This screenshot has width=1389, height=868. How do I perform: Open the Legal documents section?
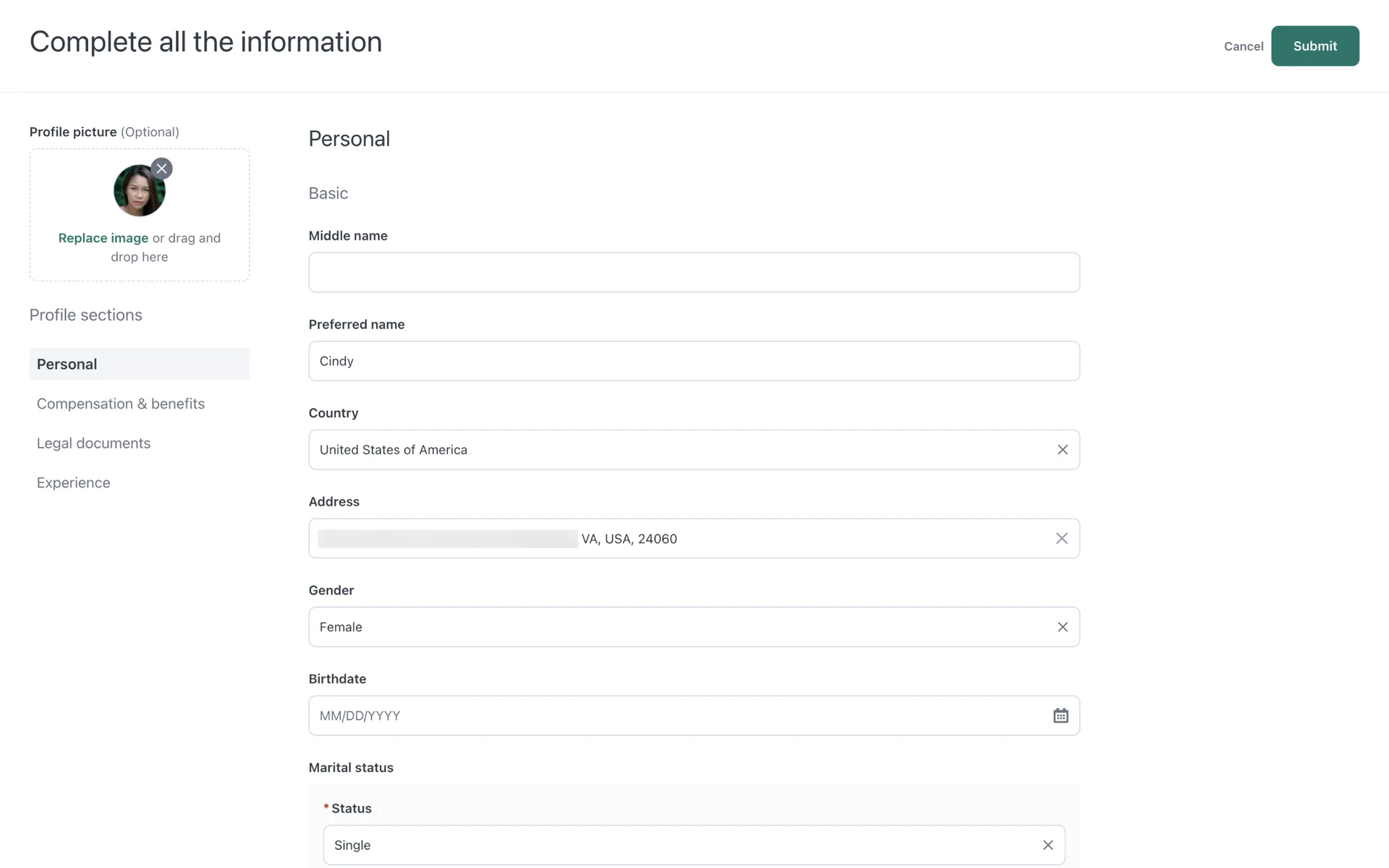pos(94,443)
